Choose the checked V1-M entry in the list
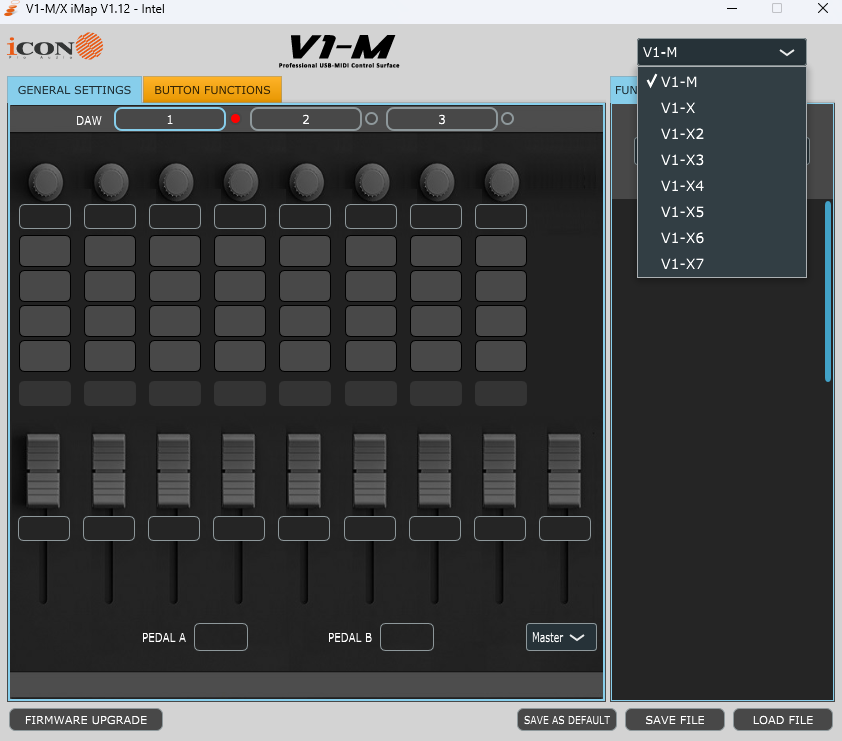Screen dimensions: 842x741 tap(722, 82)
